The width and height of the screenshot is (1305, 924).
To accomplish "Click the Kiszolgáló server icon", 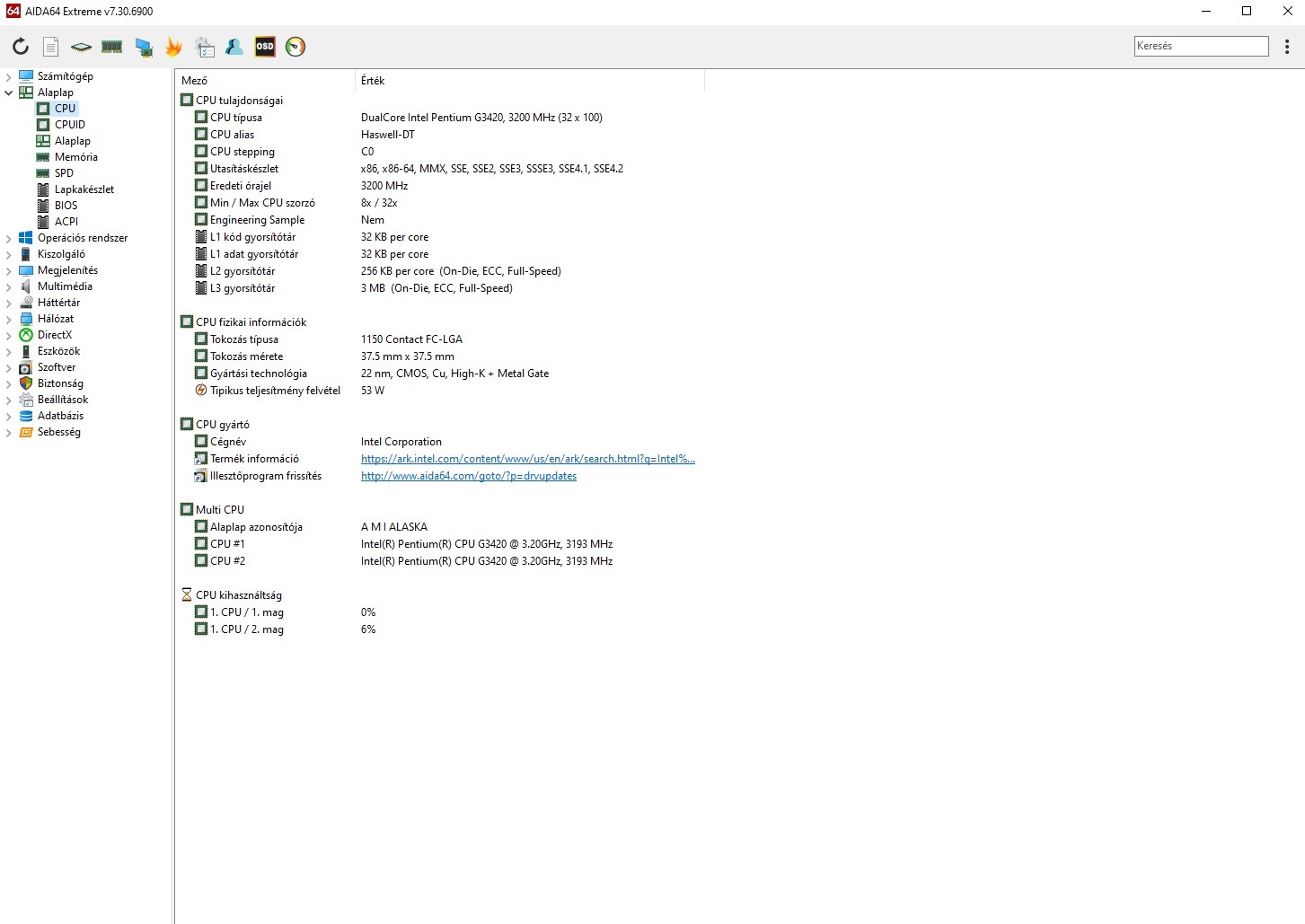I will (x=26, y=254).
